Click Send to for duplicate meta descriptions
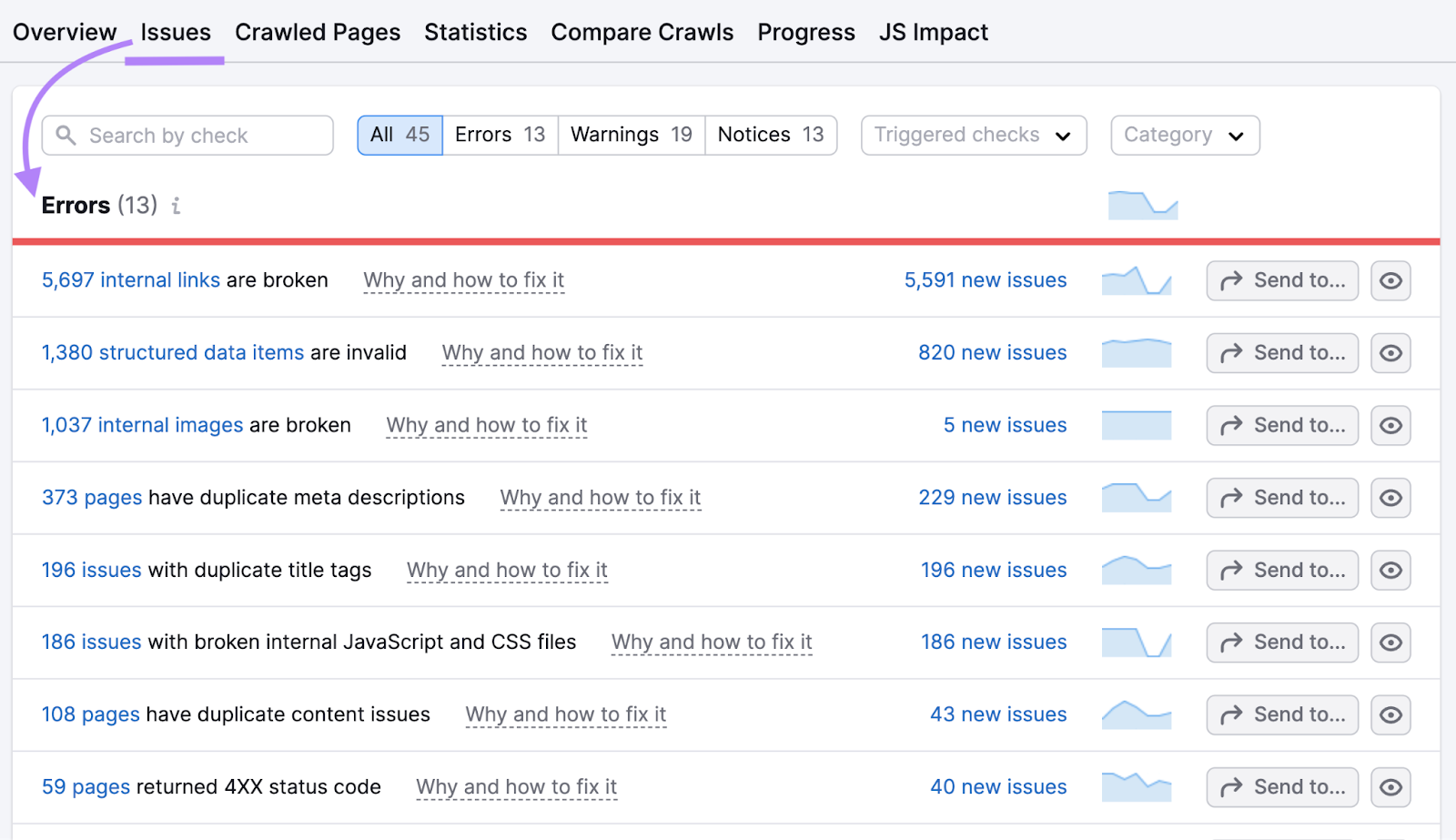The height and width of the screenshot is (840, 1456). point(1282,498)
